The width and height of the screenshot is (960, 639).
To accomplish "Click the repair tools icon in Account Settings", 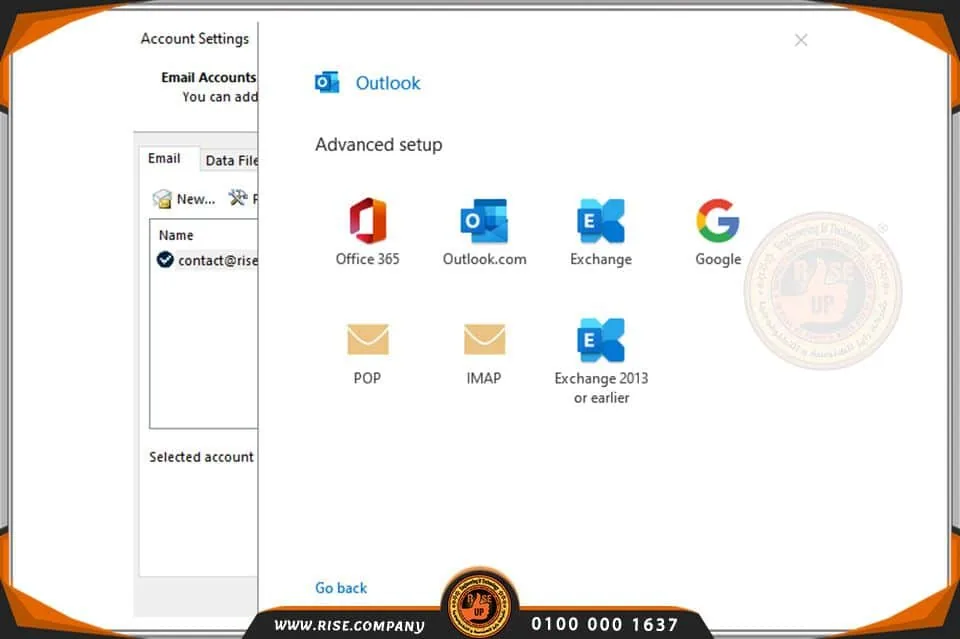I will point(238,198).
